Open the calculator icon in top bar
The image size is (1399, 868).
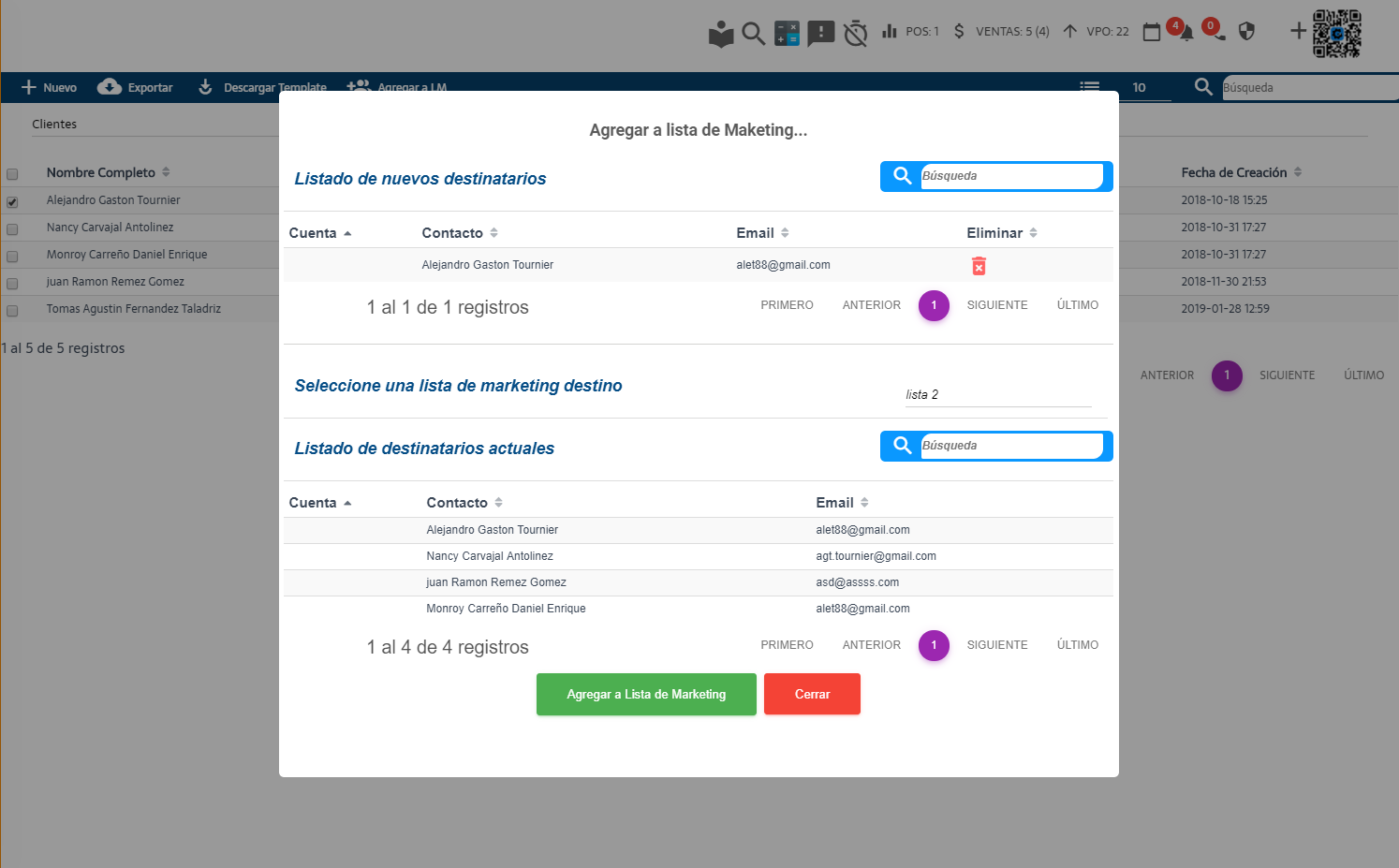click(787, 33)
